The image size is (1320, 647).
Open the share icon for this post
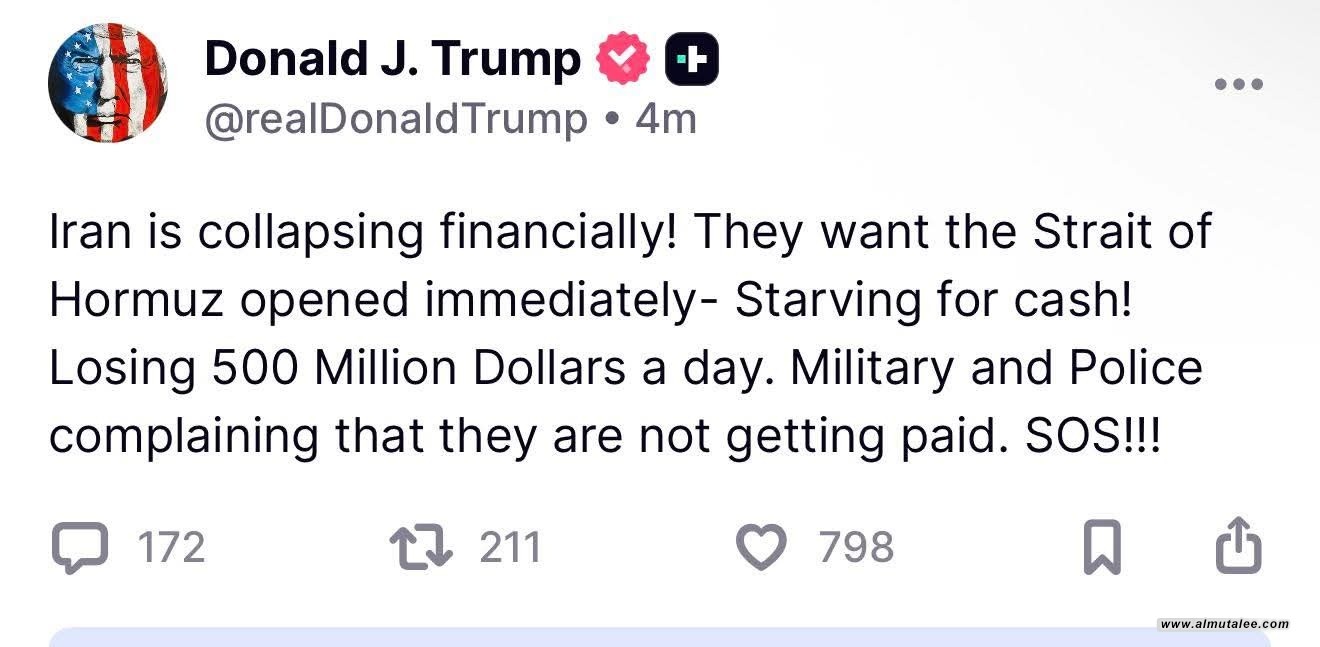point(1239,546)
